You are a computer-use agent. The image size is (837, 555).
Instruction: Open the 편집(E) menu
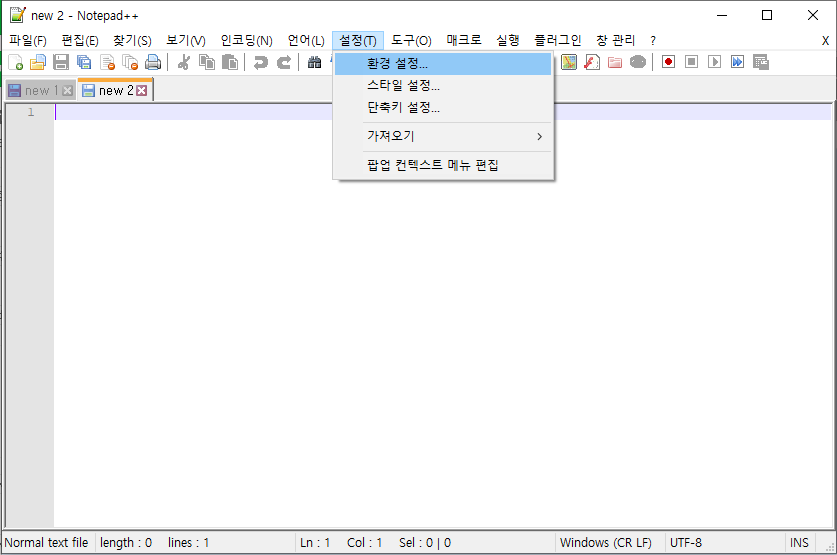[80, 41]
